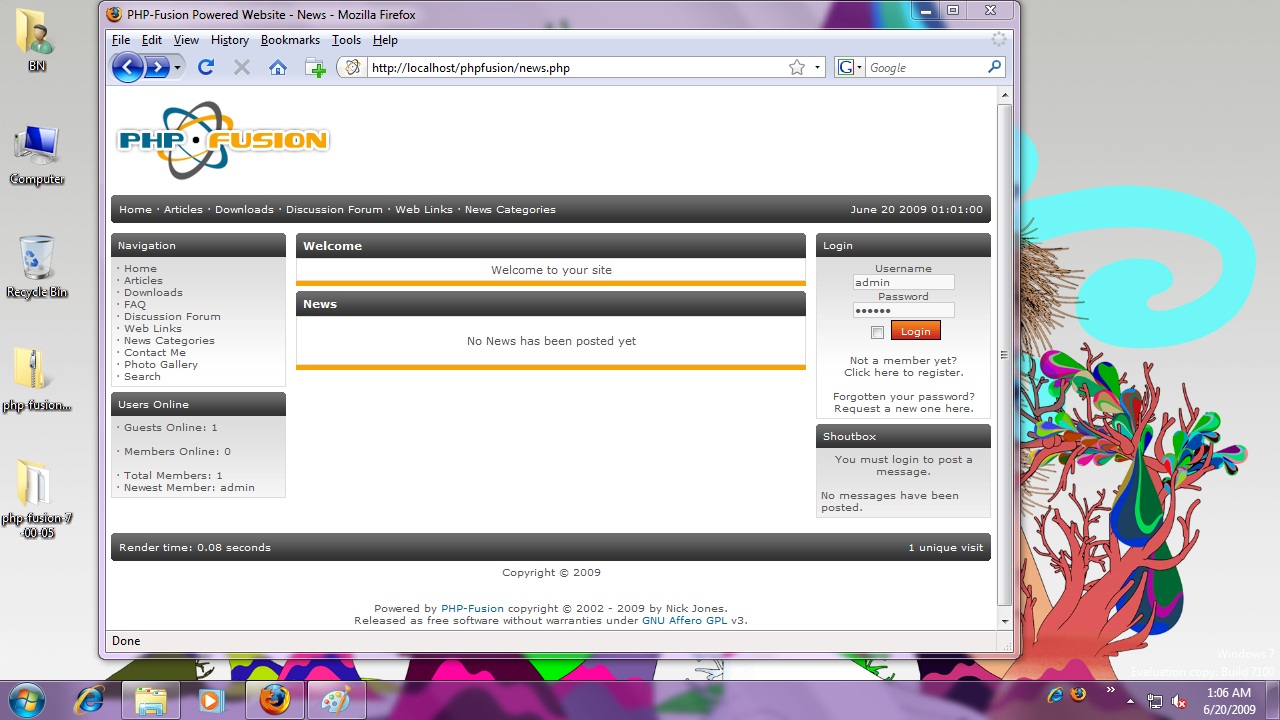Tick the Remember Me checkbox beside Login
The image size is (1280, 720).
point(877,332)
